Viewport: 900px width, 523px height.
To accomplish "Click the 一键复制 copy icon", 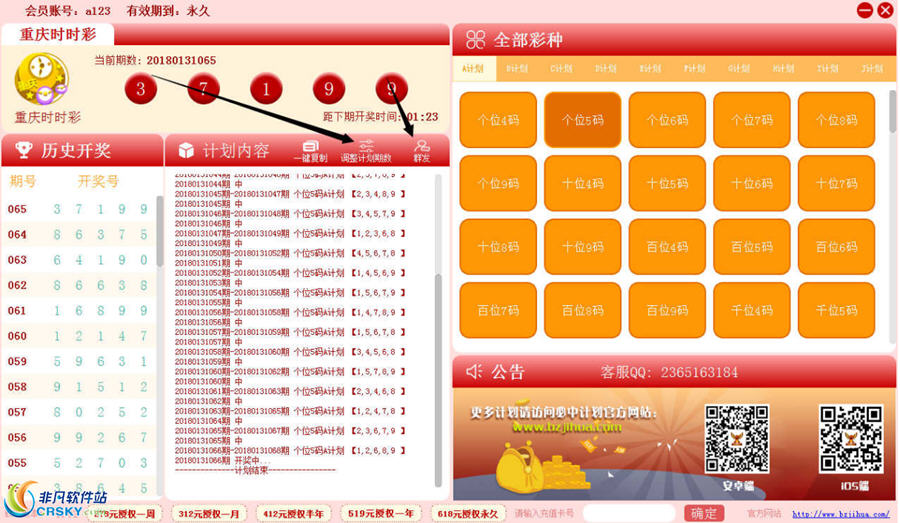I will click(x=310, y=146).
